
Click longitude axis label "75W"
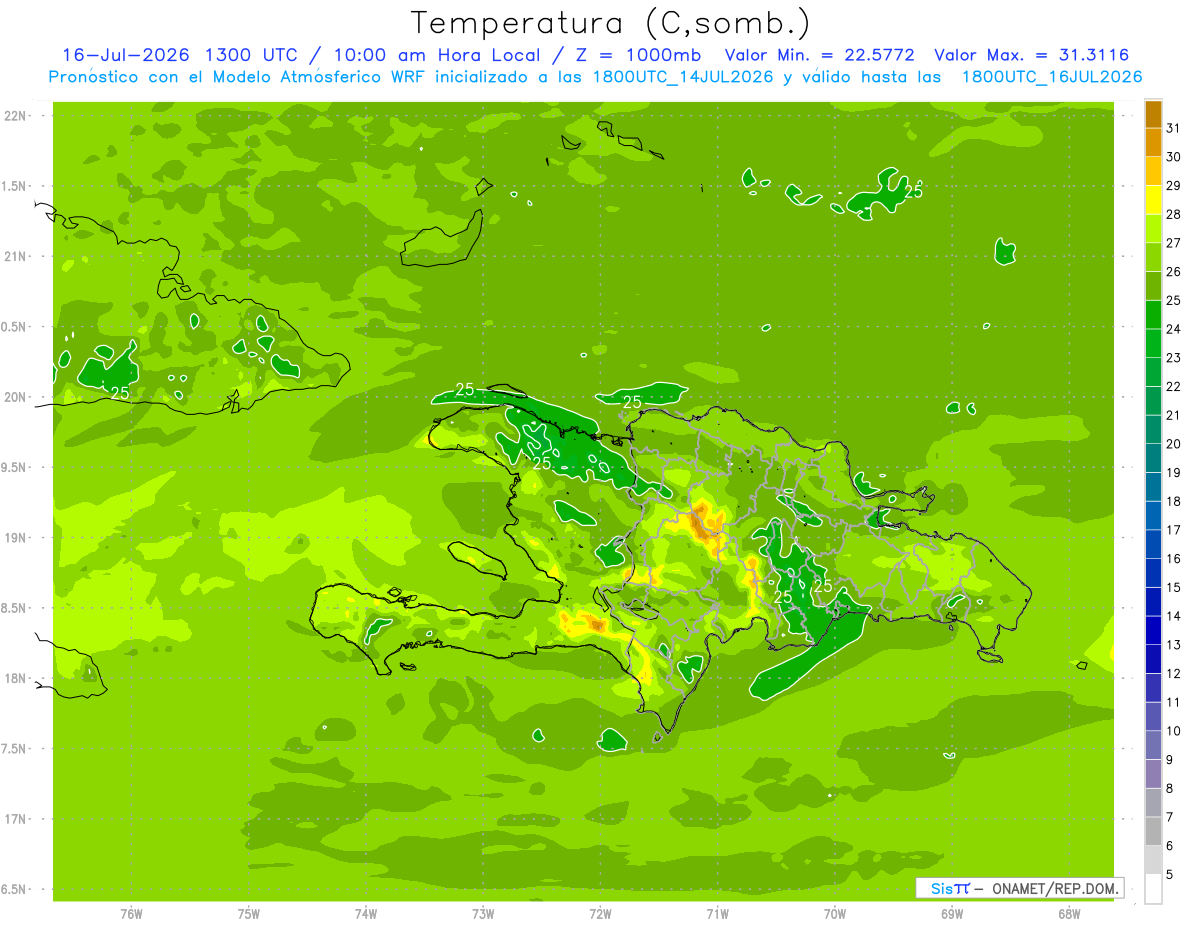coord(249,913)
